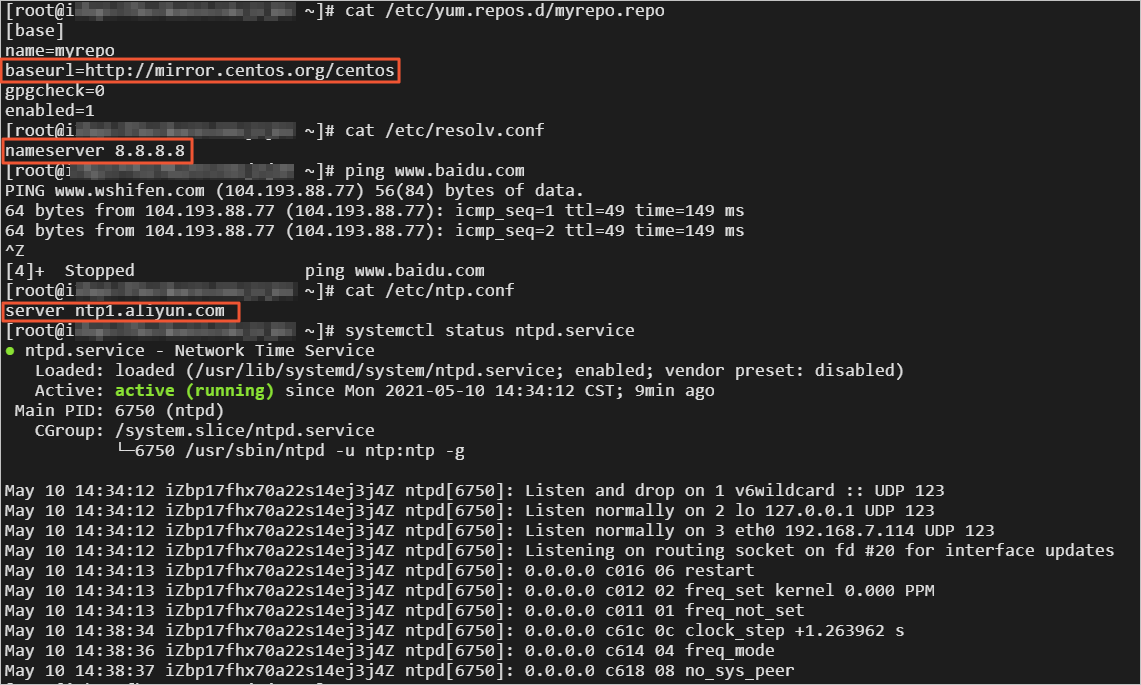Click the nameserver 8.8.8.8 line
This screenshot has height=685, width=1141.
point(95,151)
